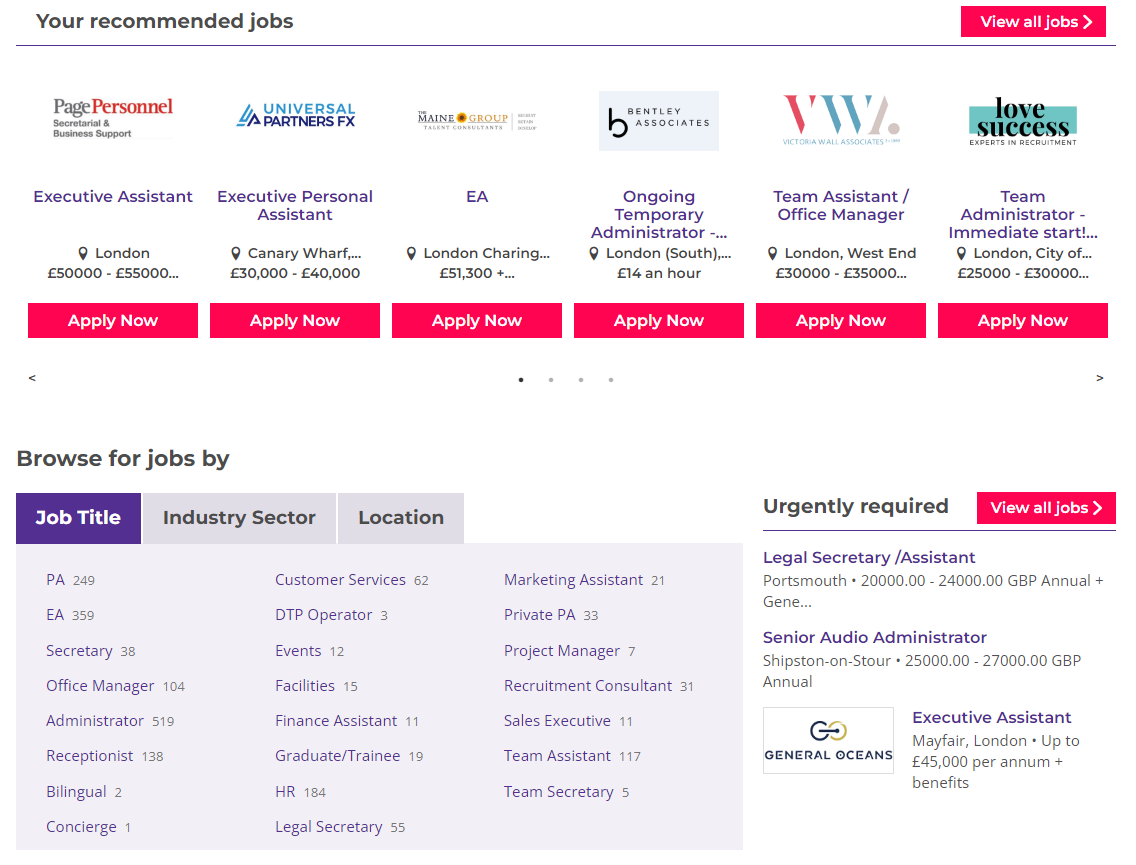Click View all jobs for recommended jobs
The width and height of the screenshot is (1136, 865).
[1033, 22]
